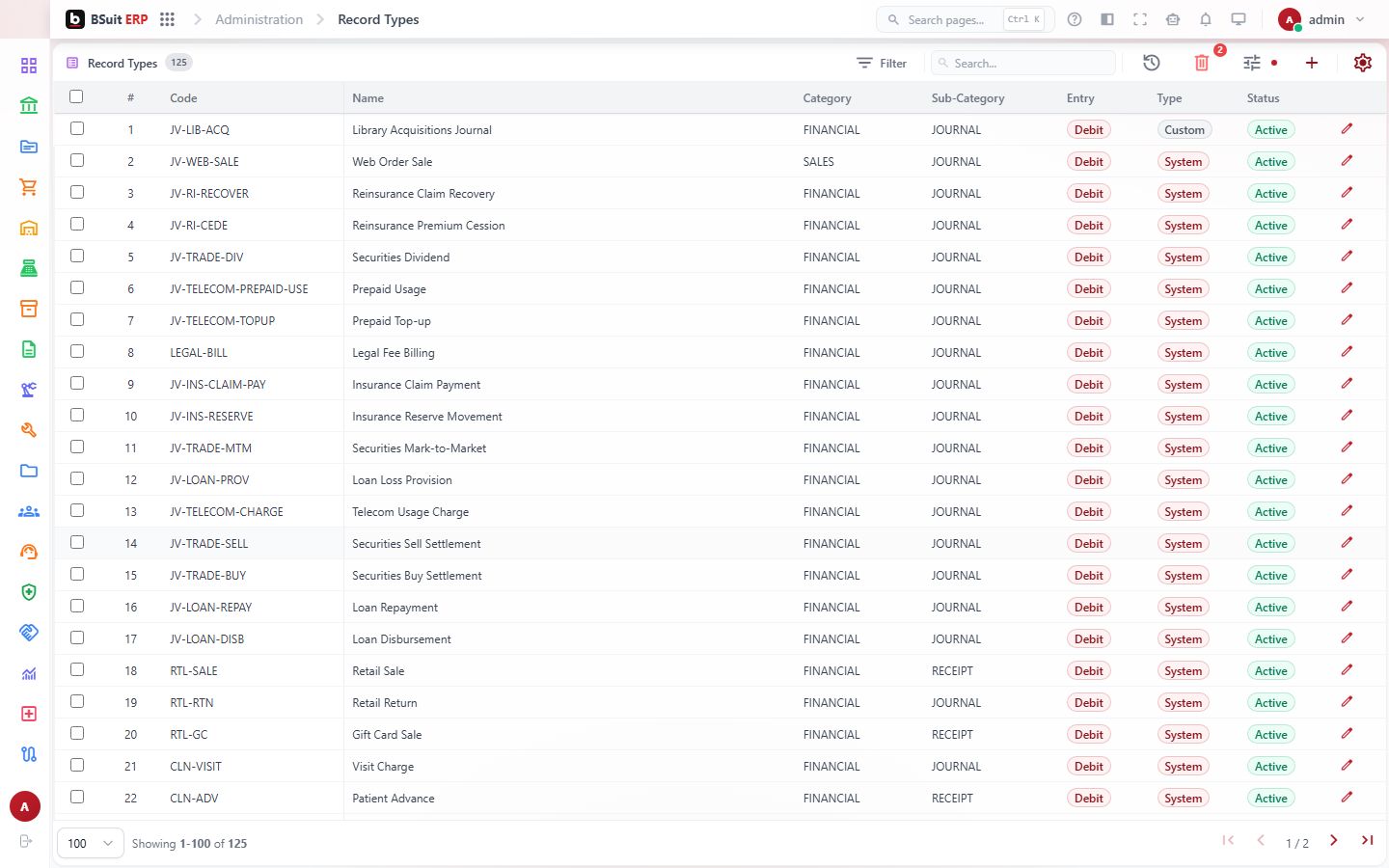Check the box for JV-LOAN-PROV row
1389x868 pixels.
click(77, 478)
